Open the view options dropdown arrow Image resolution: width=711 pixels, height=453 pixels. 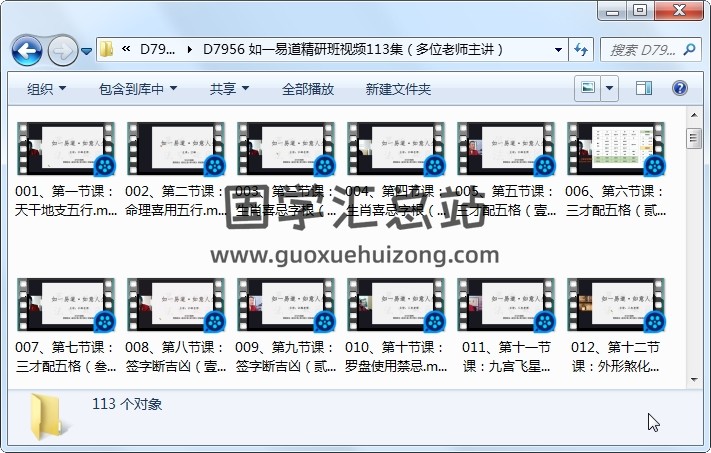click(x=609, y=89)
